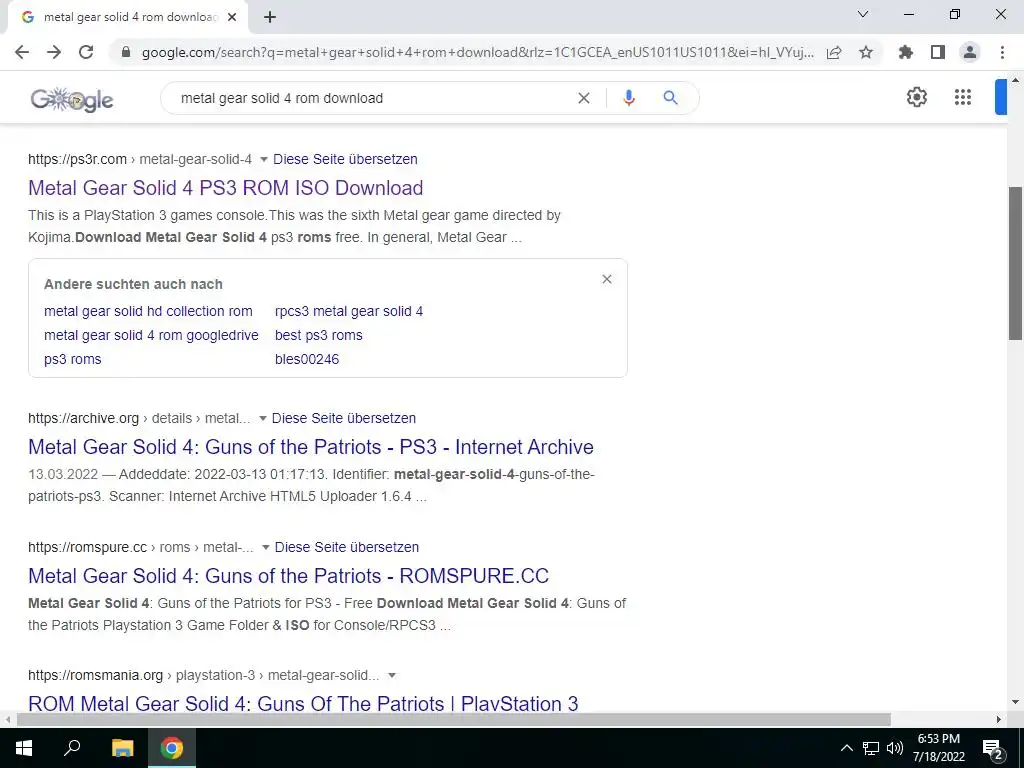Search rpcs3 metal gear solid 4
The height and width of the screenshot is (768, 1024).
click(x=349, y=312)
